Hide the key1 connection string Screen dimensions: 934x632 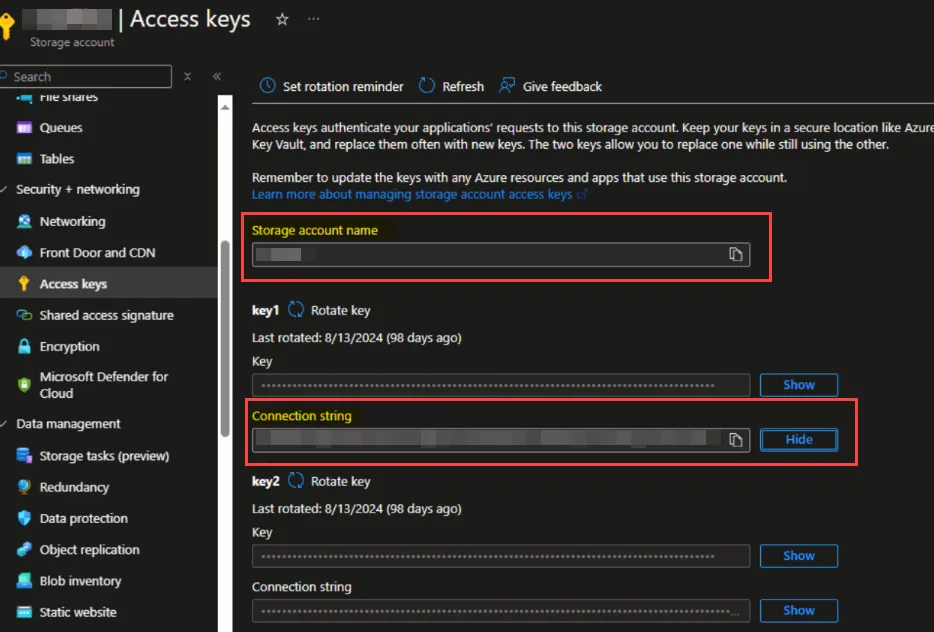pyautogui.click(x=799, y=440)
